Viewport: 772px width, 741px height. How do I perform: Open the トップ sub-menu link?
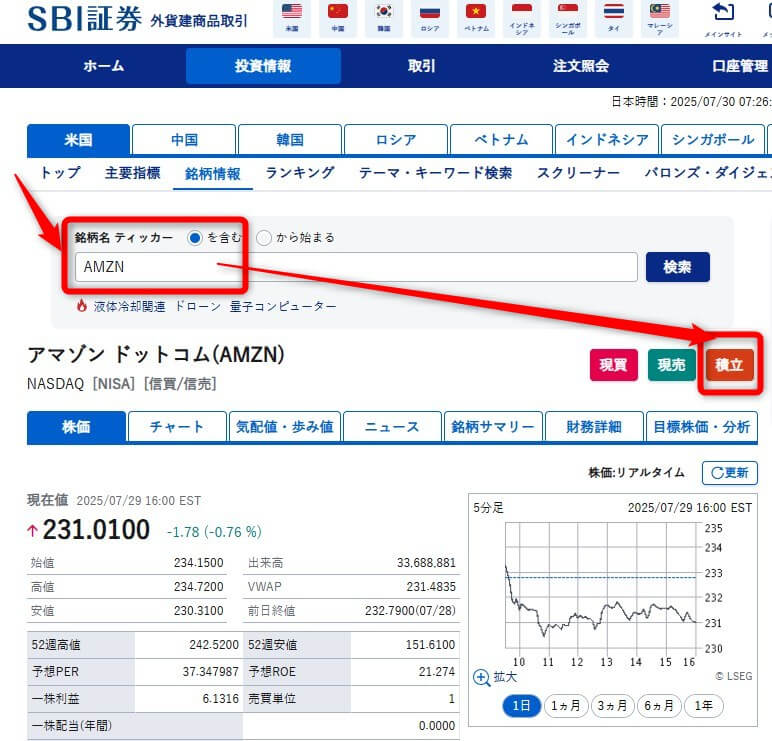click(60, 173)
